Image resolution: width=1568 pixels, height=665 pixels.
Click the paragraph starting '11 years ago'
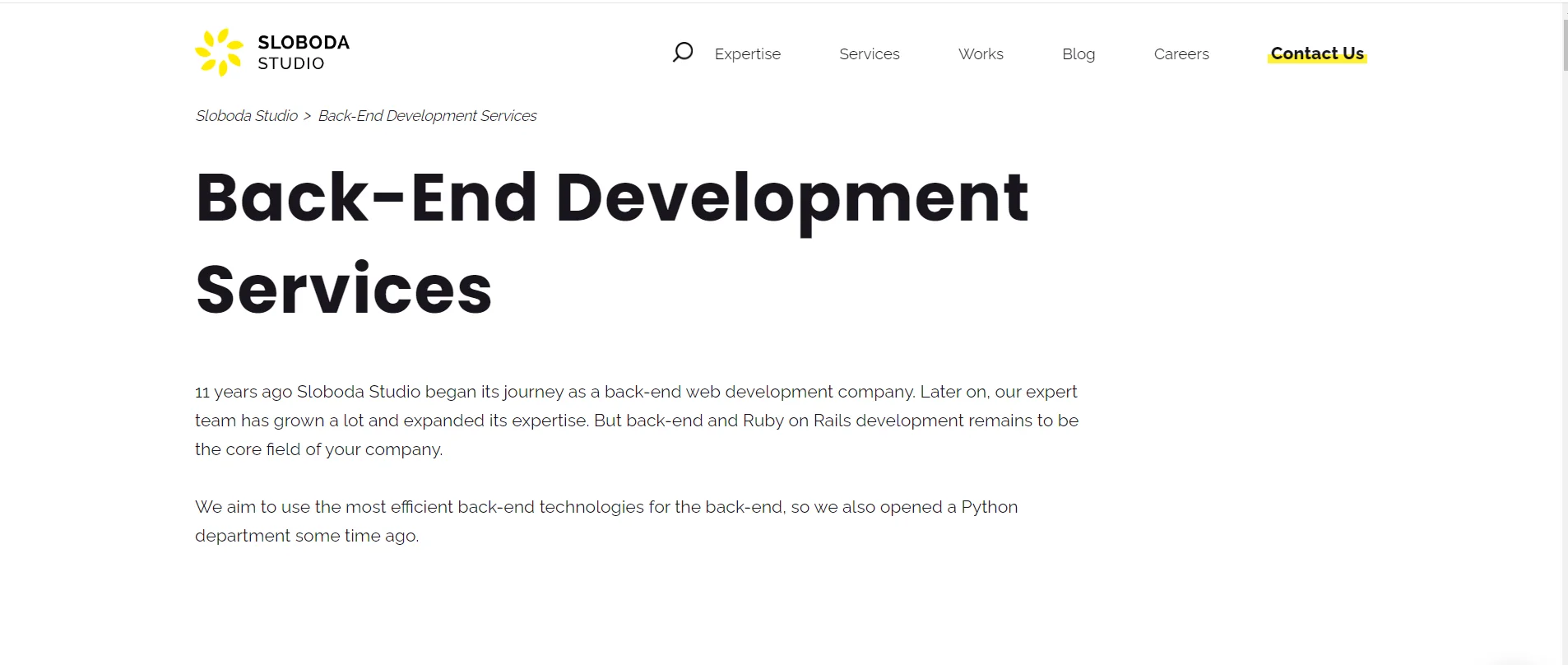pyautogui.click(x=637, y=421)
